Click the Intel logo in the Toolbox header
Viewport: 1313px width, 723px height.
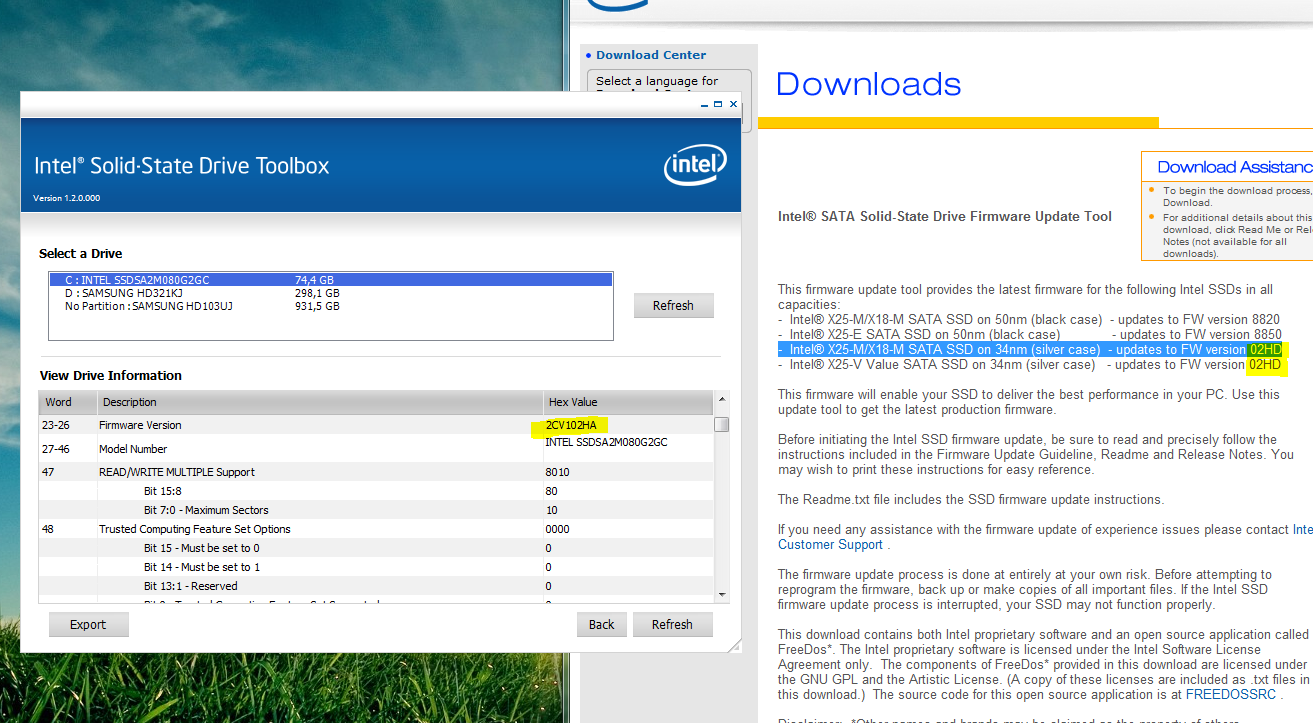(695, 165)
